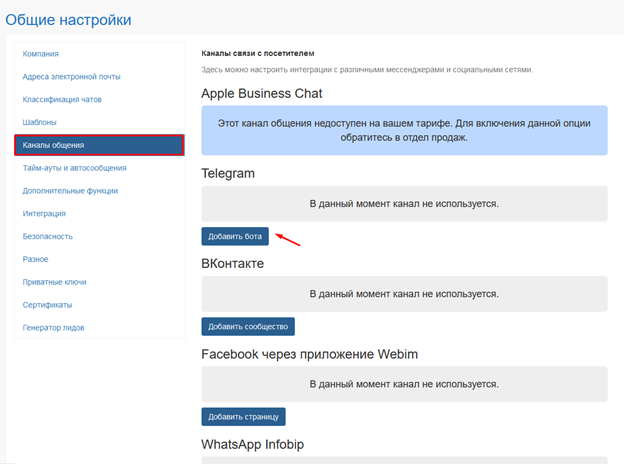This screenshot has height=464, width=624.
Task: Click the Добавить страницу button
Action: [243, 417]
